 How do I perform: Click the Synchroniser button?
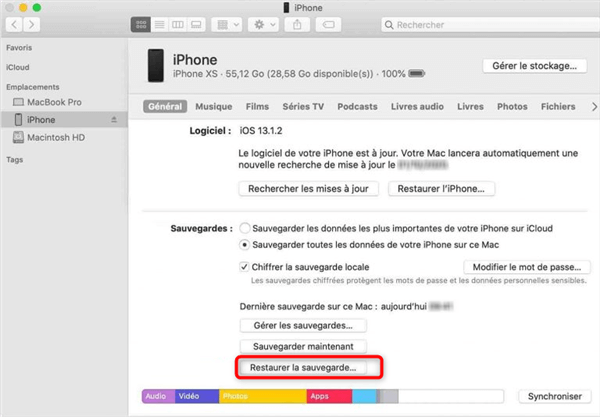pyautogui.click(x=555, y=396)
